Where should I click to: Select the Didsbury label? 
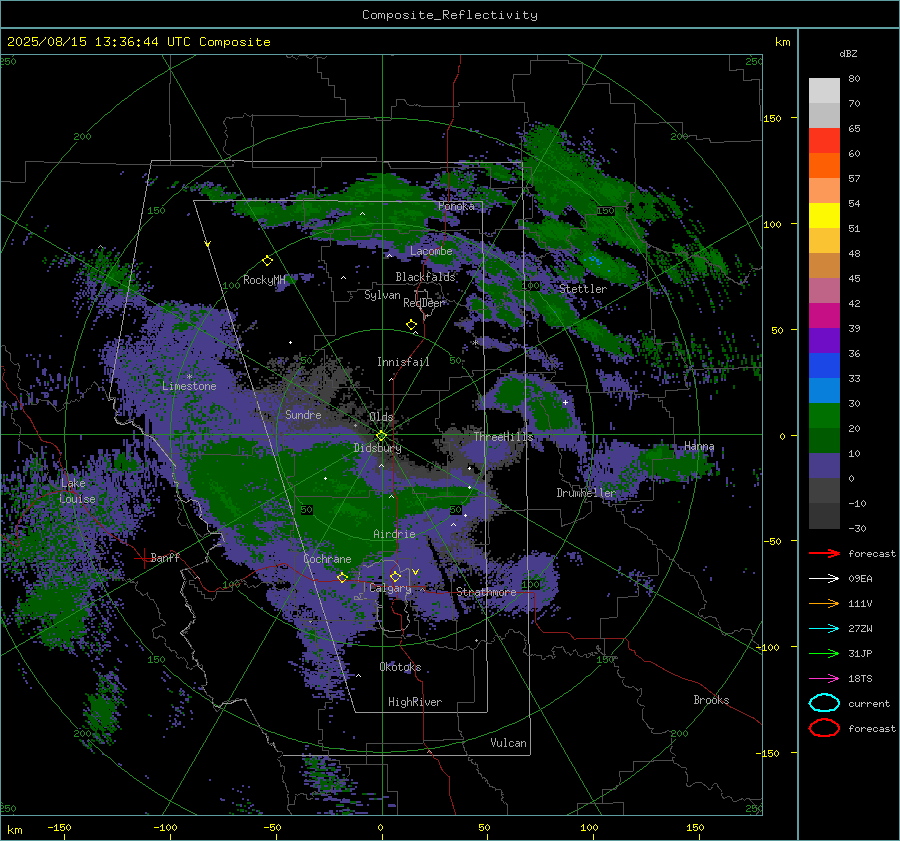(x=377, y=448)
